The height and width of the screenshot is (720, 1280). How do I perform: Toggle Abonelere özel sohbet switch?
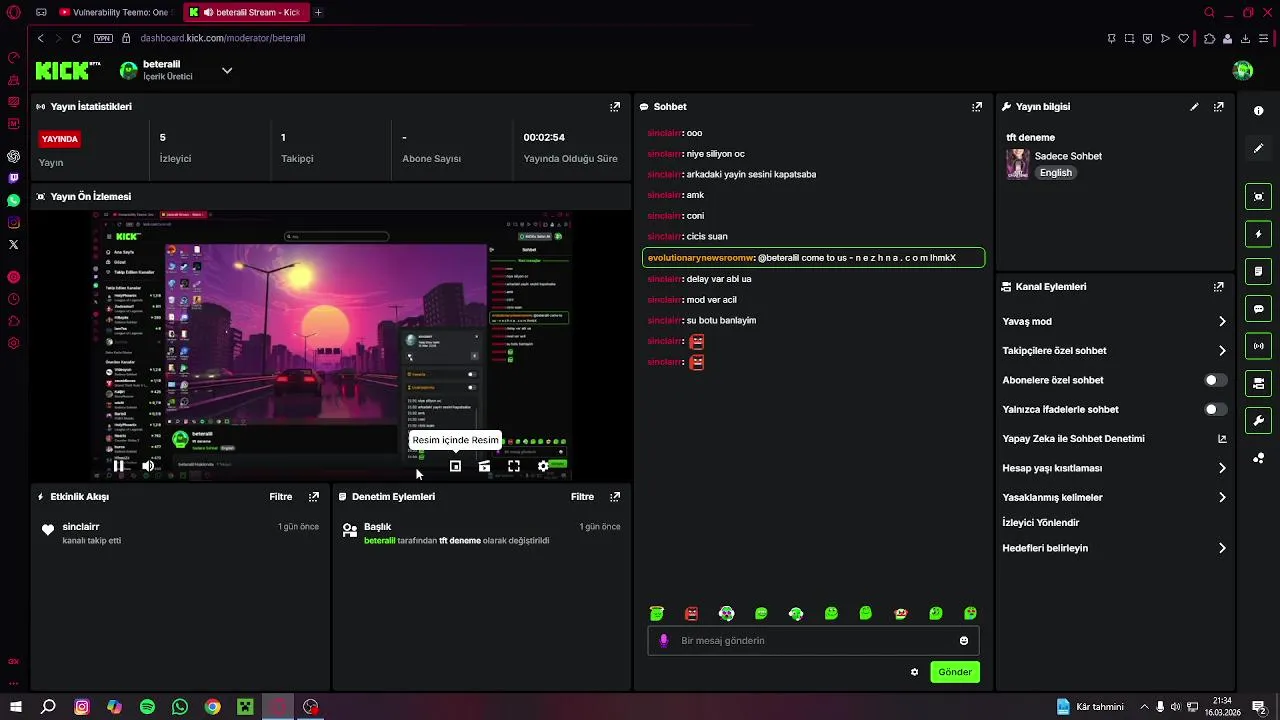[1215, 380]
